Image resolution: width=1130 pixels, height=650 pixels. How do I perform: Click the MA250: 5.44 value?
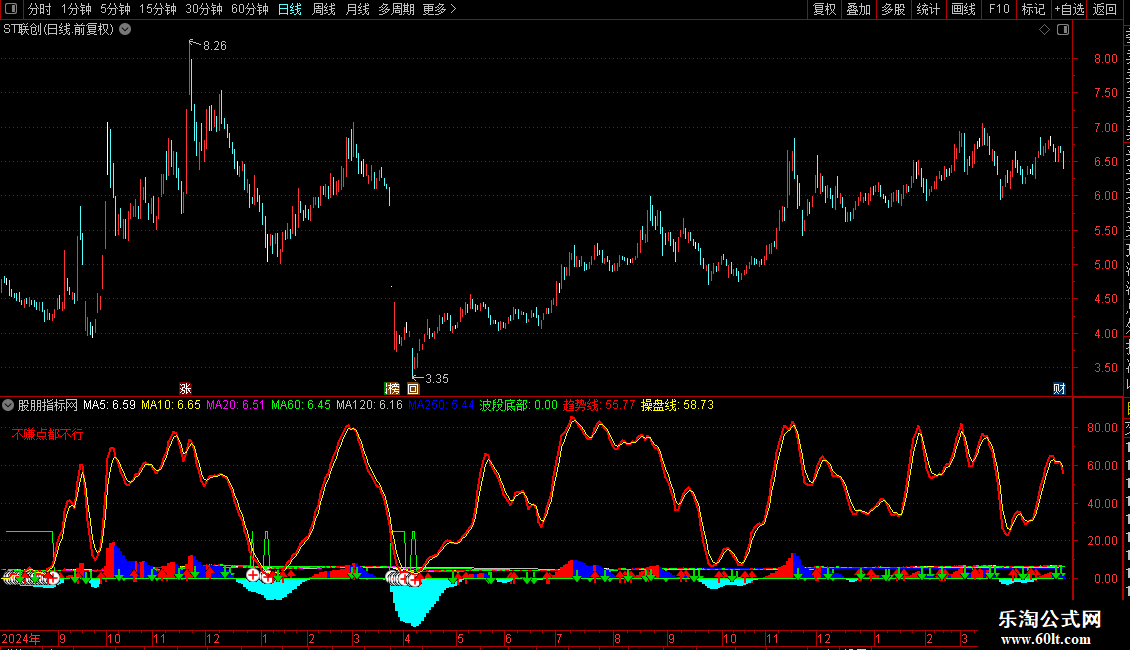[x=441, y=405]
